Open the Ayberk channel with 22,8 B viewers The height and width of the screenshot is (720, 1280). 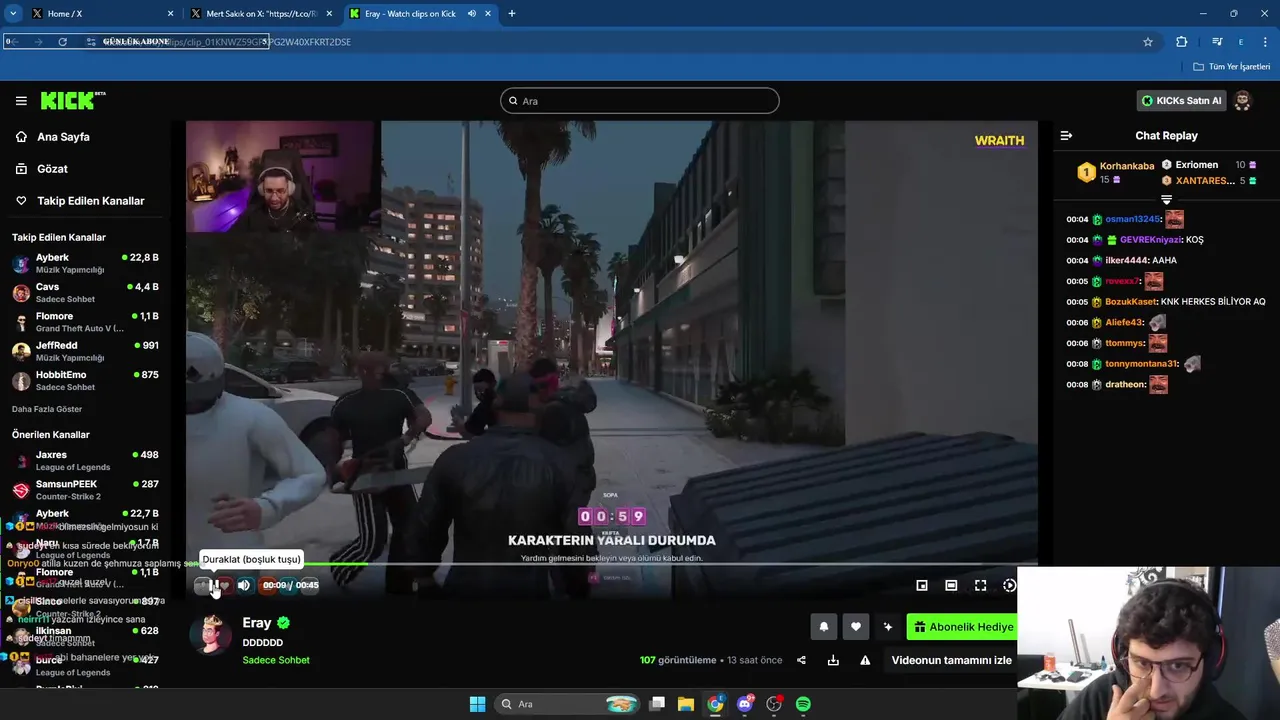point(85,263)
